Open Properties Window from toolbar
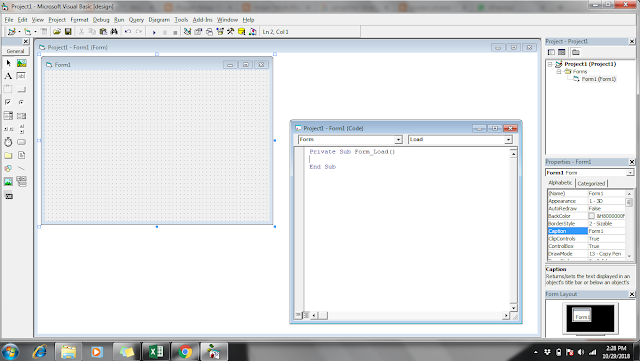 point(198,31)
